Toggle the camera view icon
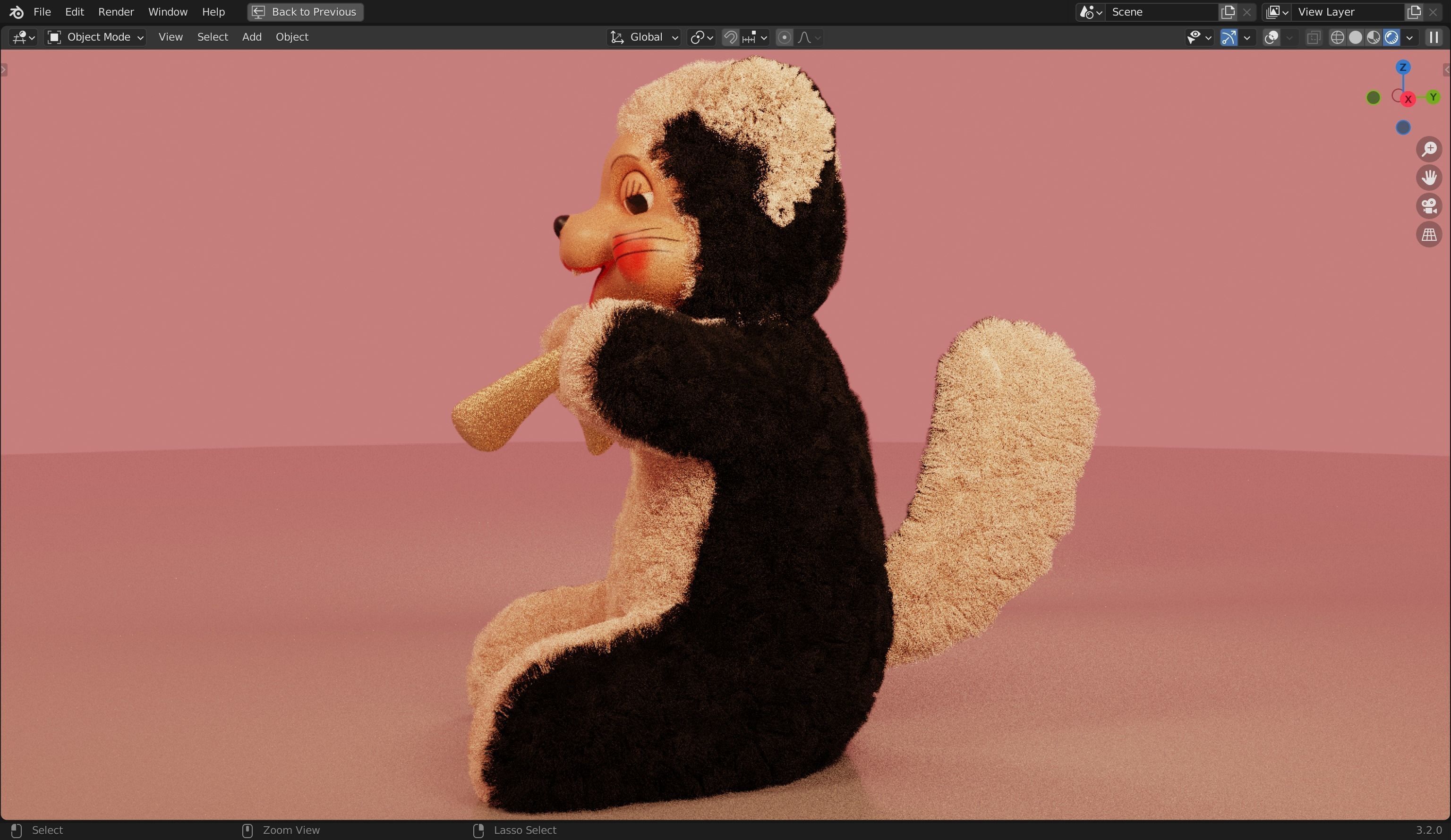The image size is (1451, 840). [x=1430, y=206]
